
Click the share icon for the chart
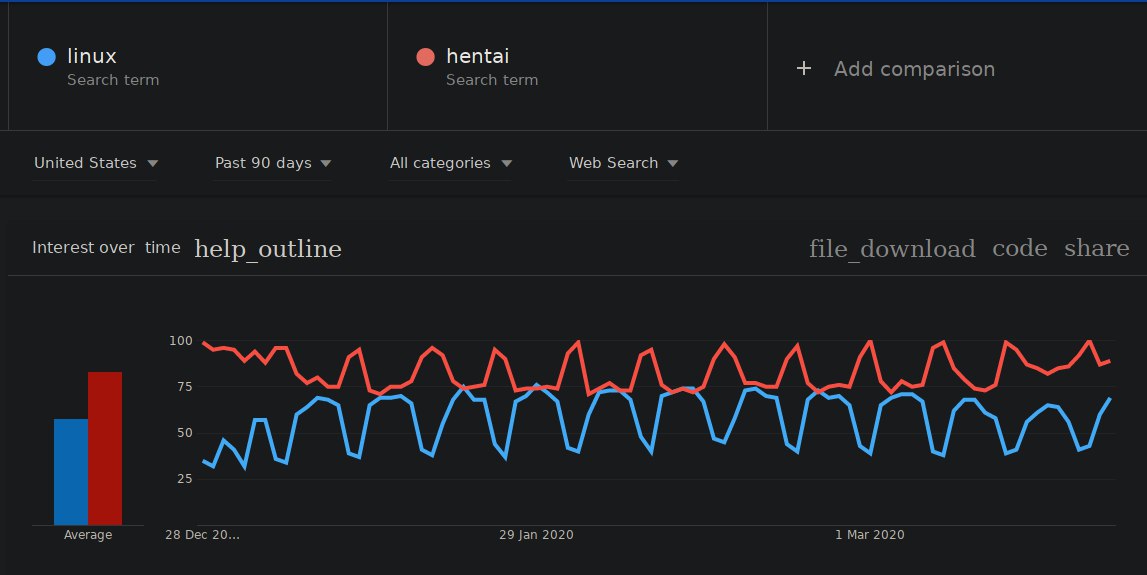pos(1097,248)
